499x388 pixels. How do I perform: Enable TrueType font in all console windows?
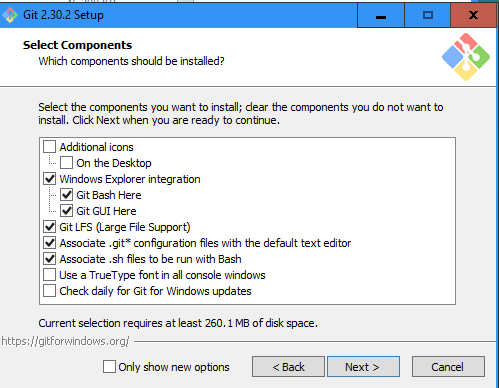point(50,275)
